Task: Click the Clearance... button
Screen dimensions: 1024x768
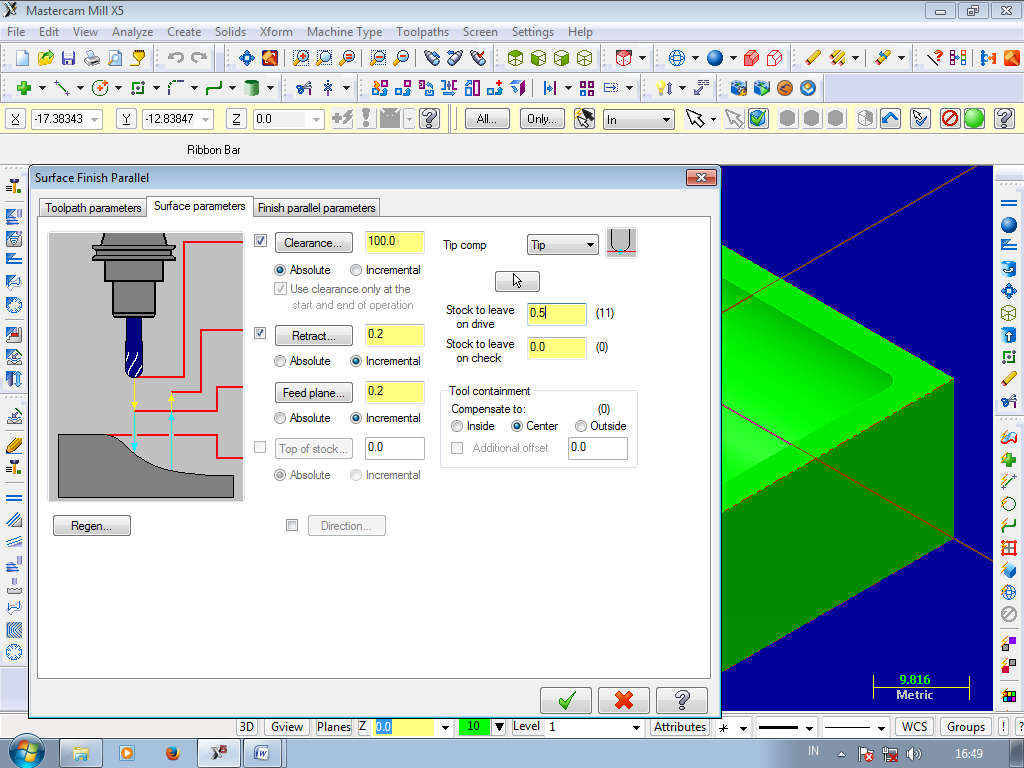Action: 313,243
